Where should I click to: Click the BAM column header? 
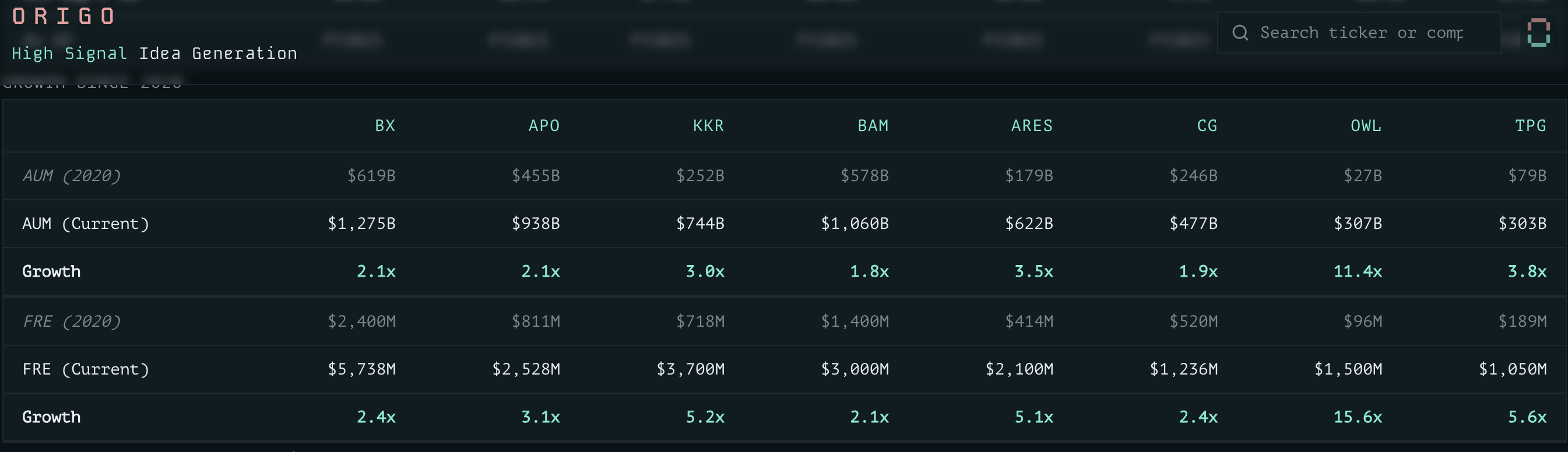(x=873, y=126)
